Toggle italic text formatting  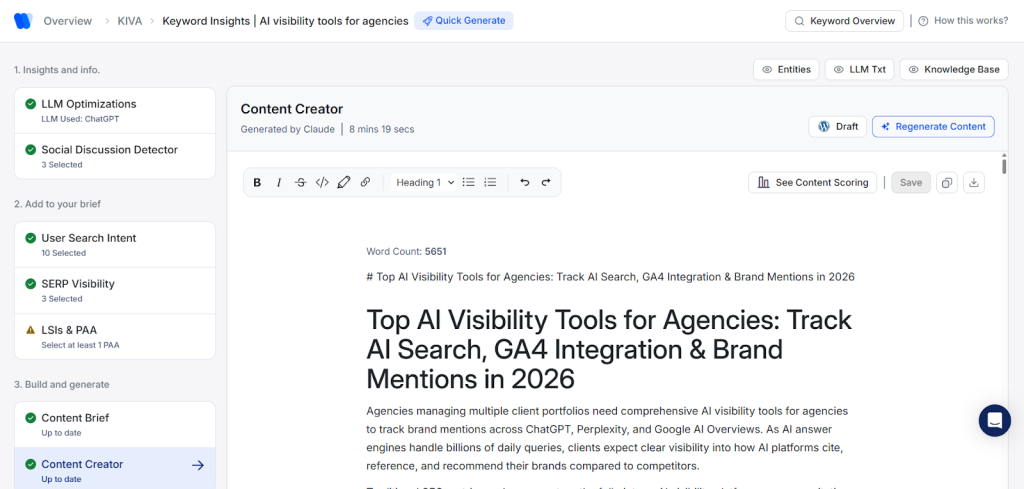pyautogui.click(x=279, y=183)
